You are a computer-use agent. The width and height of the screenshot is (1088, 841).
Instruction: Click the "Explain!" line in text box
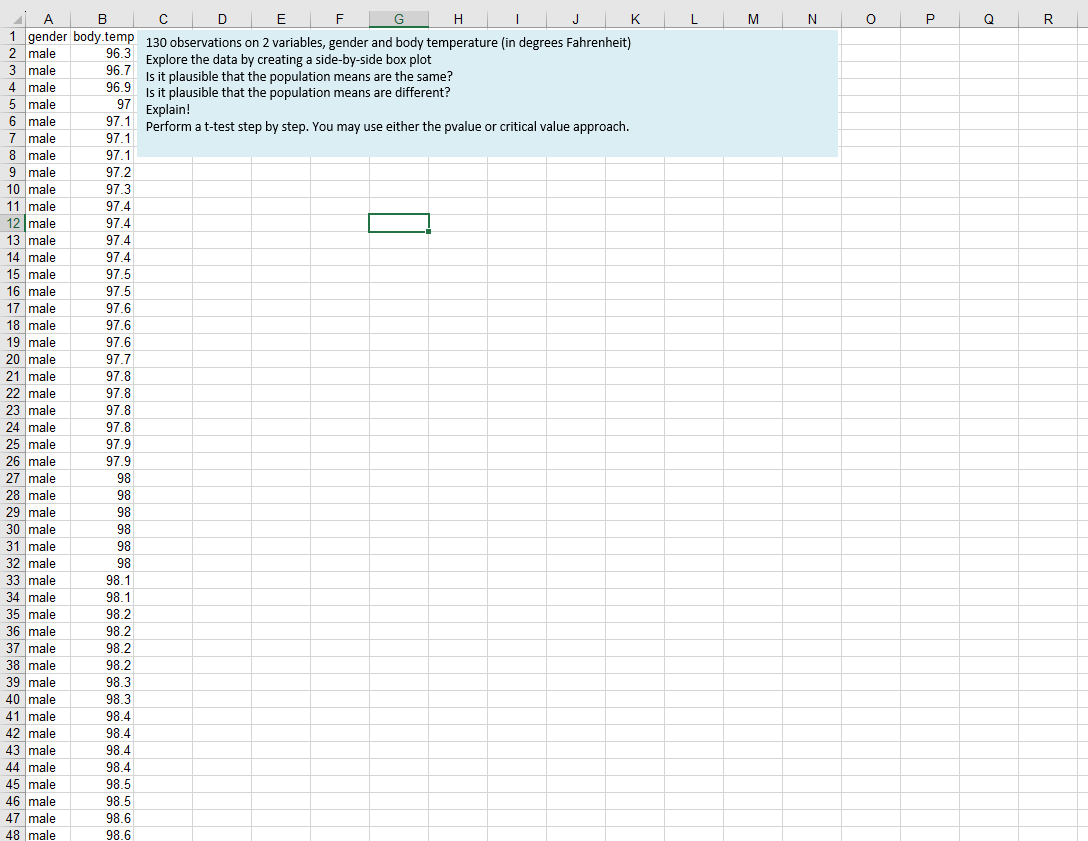pyautogui.click(x=167, y=110)
